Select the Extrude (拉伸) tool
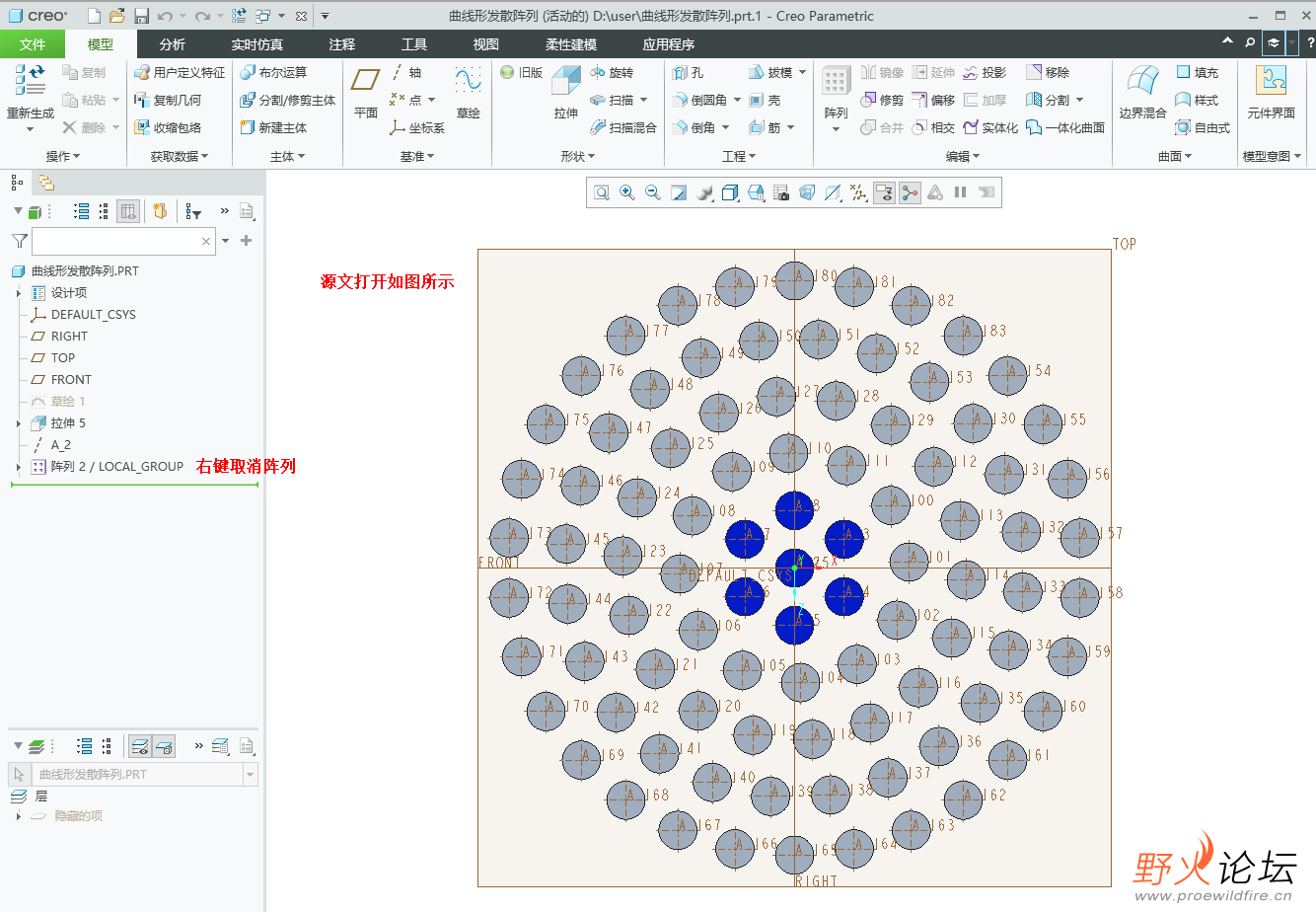Screen dimensions: 1316x912 pyautogui.click(x=566, y=93)
